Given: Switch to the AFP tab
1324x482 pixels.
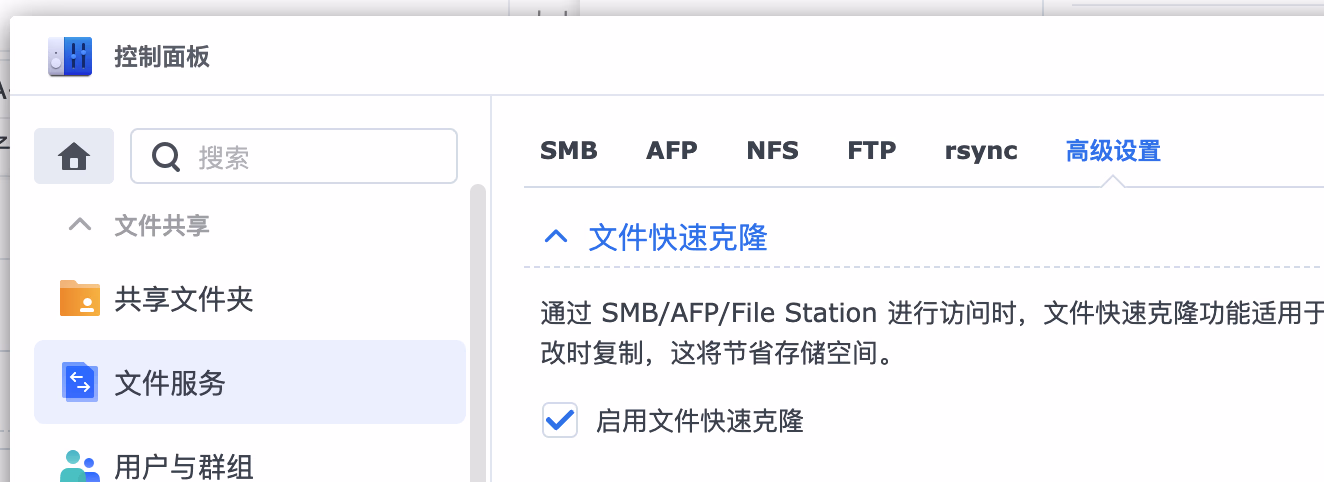Looking at the screenshot, I should (672, 151).
